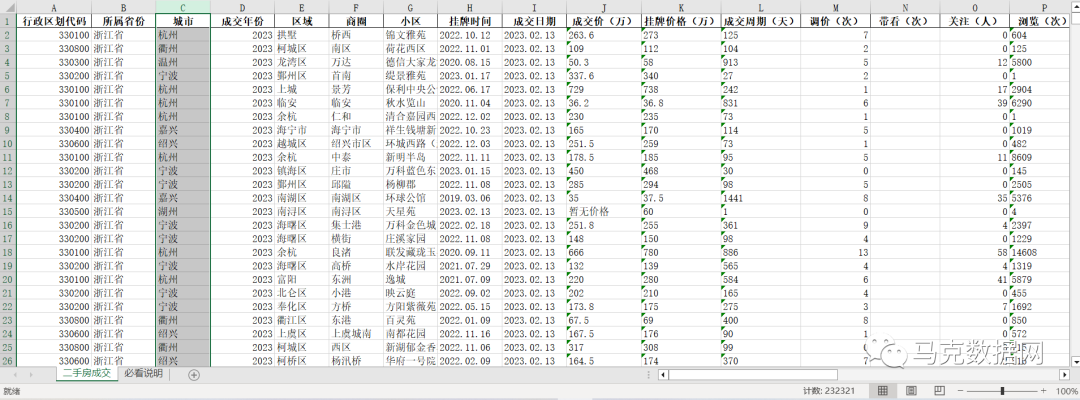Select row 25 header
Screen dimensions: 1080x400
8,348
